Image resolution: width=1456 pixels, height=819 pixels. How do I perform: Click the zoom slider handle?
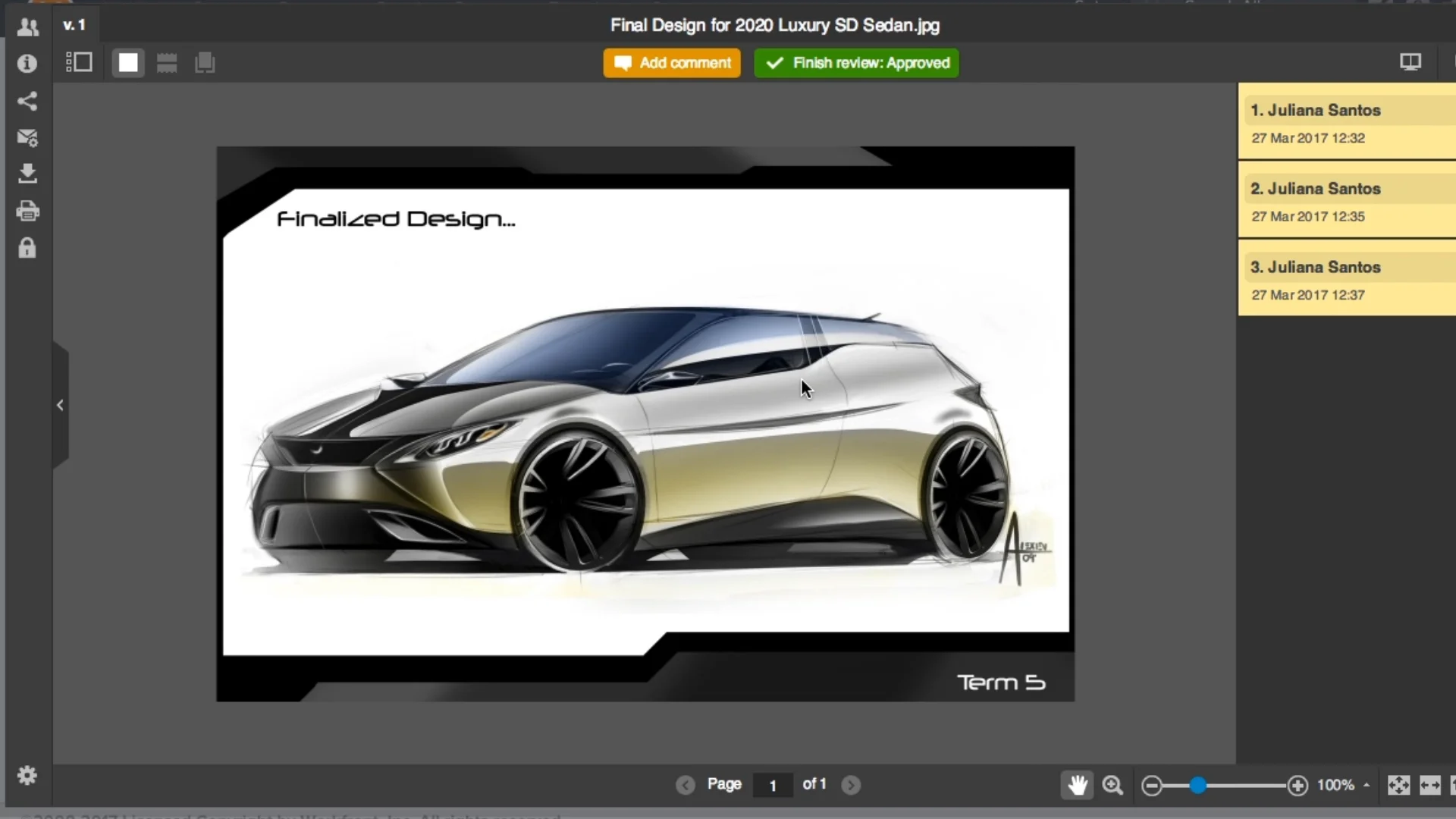[x=1198, y=785]
